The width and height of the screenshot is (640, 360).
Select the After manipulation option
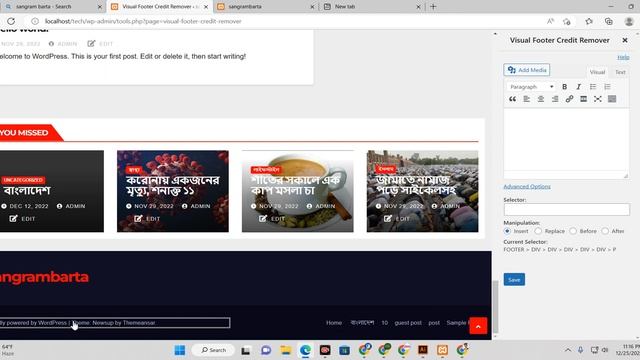(x=605, y=231)
